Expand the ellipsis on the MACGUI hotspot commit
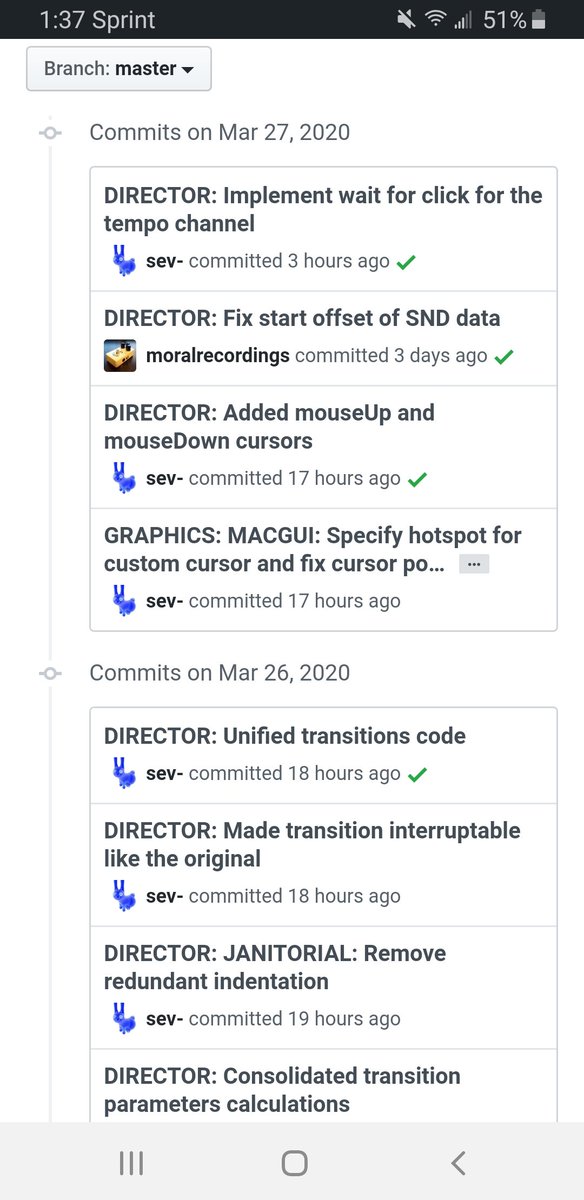The image size is (584, 1200). point(474,564)
